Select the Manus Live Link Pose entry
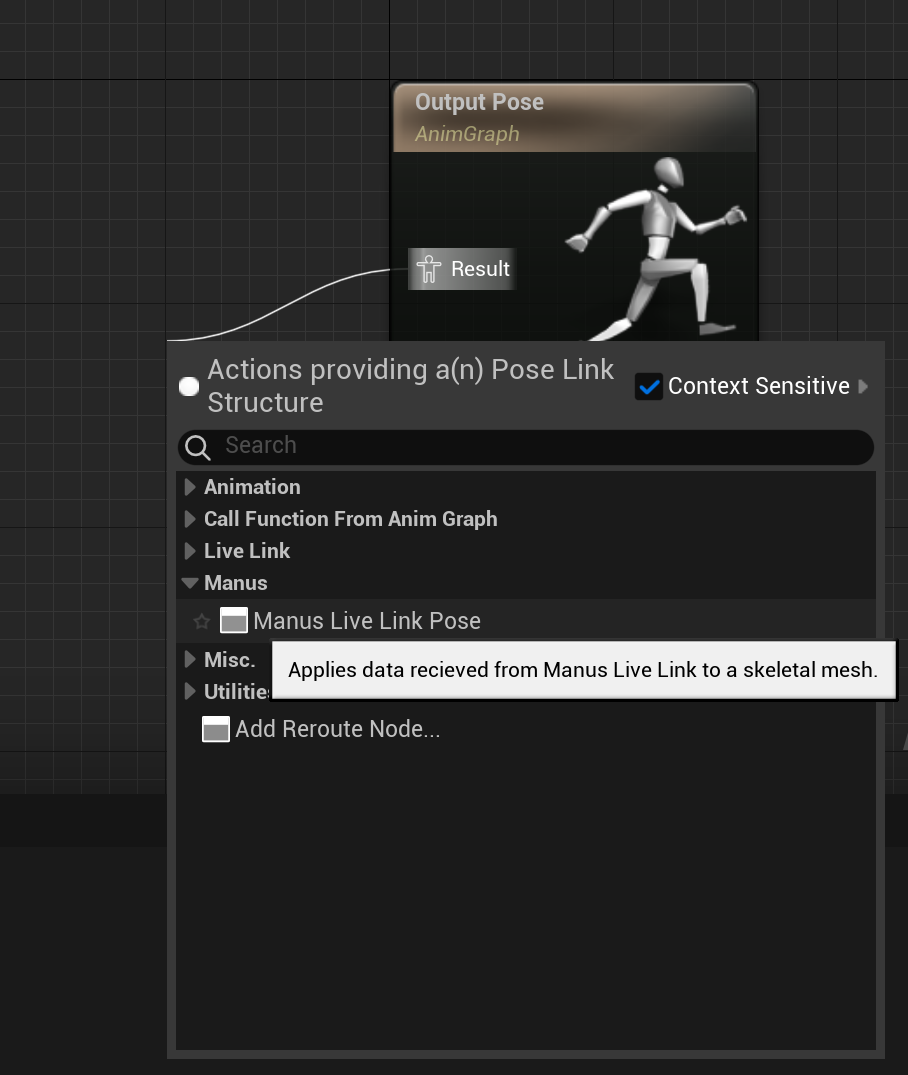The image size is (908, 1075). pos(367,621)
